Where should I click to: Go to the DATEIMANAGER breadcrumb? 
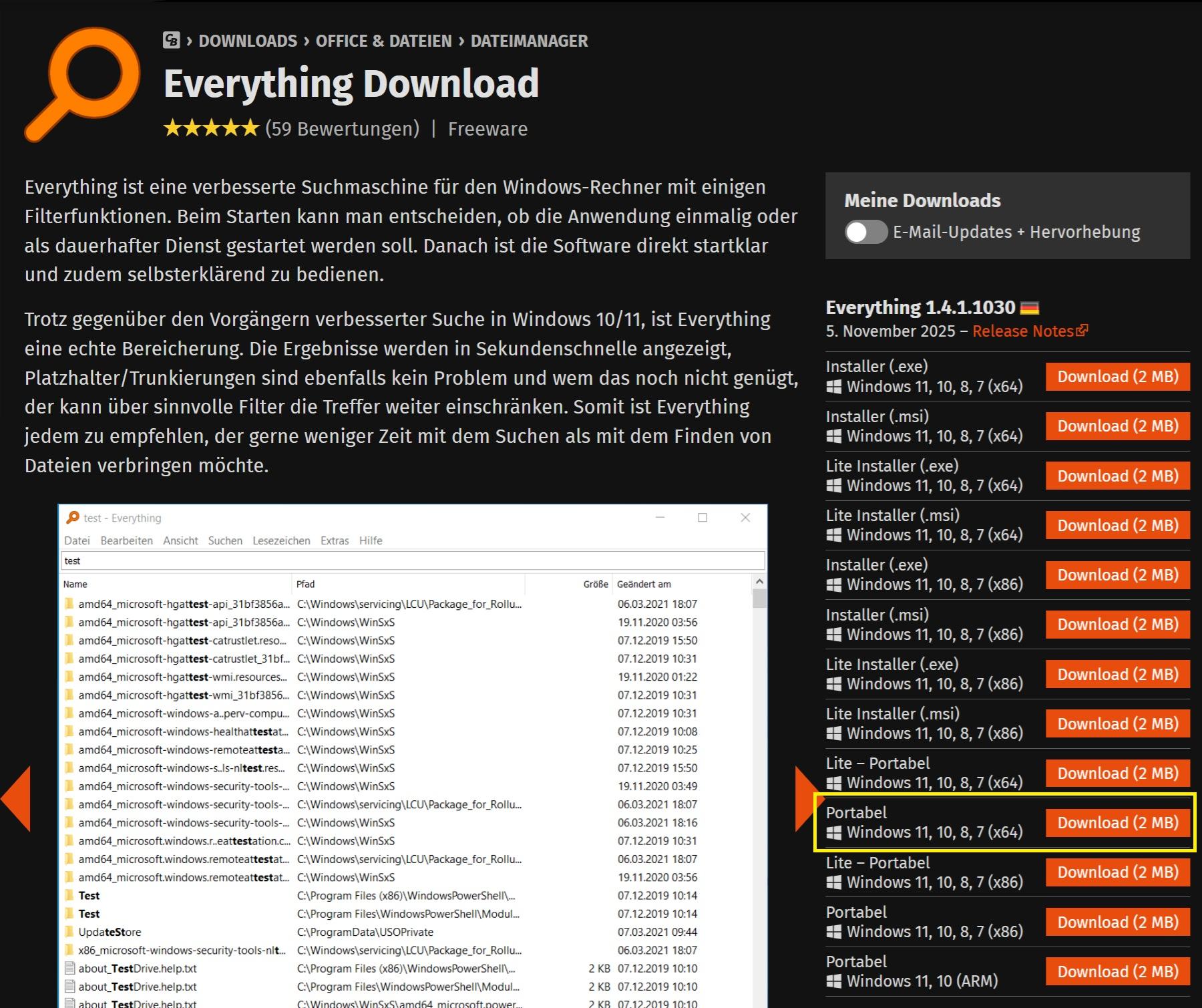tap(530, 41)
